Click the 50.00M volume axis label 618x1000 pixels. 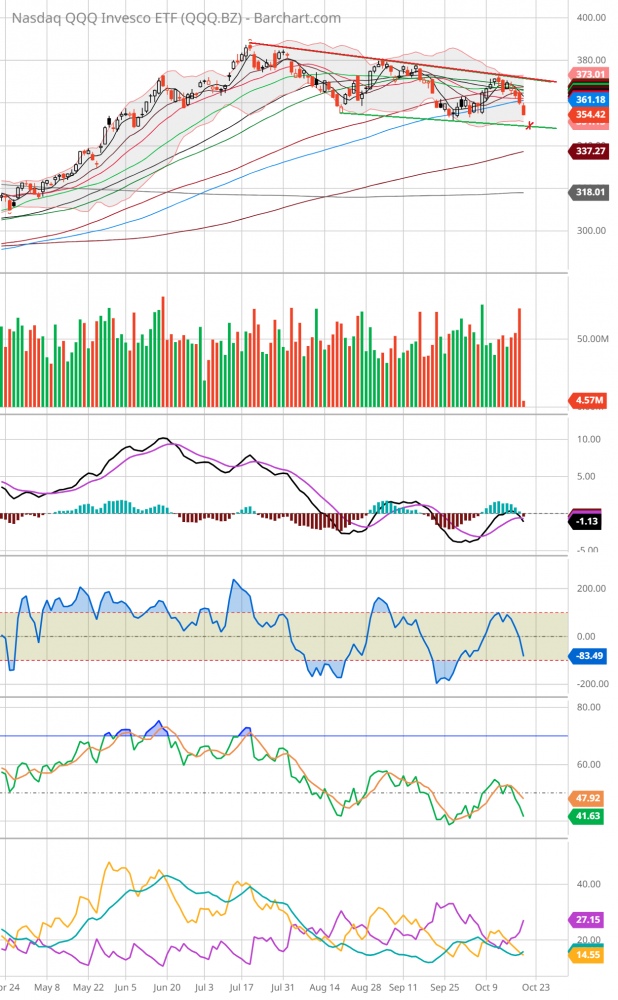[x=592, y=339]
